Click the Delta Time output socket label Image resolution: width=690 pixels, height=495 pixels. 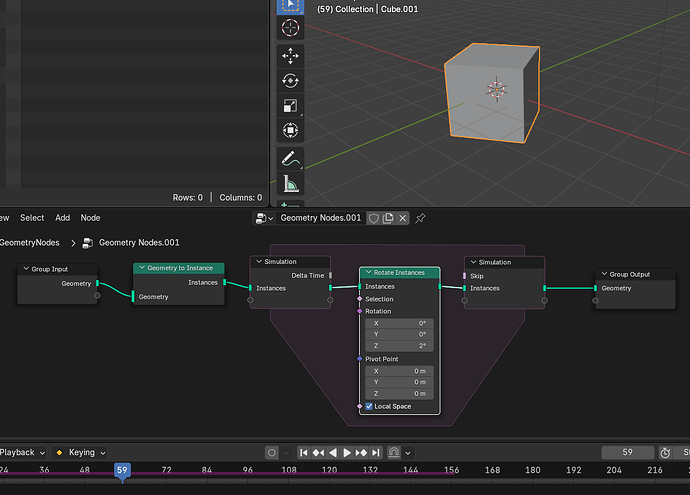tap(308, 275)
